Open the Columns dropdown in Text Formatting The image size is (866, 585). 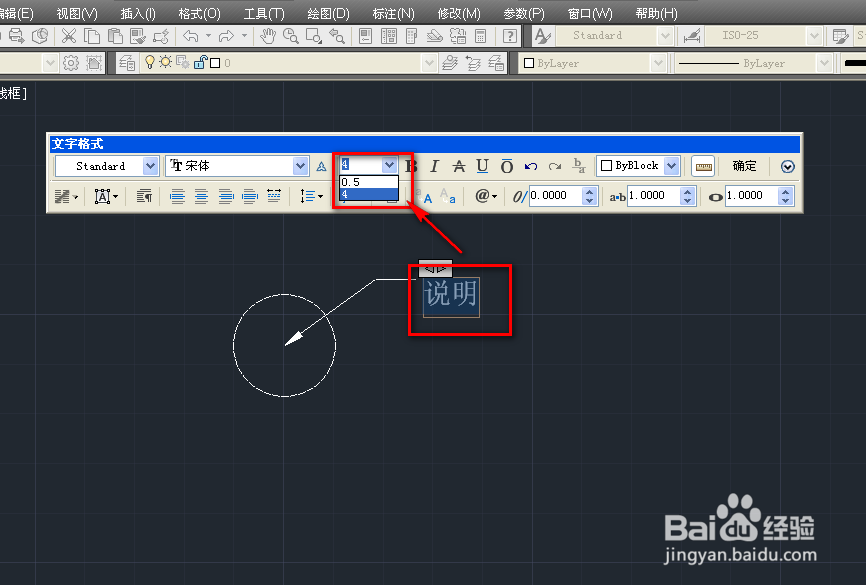pos(66,196)
